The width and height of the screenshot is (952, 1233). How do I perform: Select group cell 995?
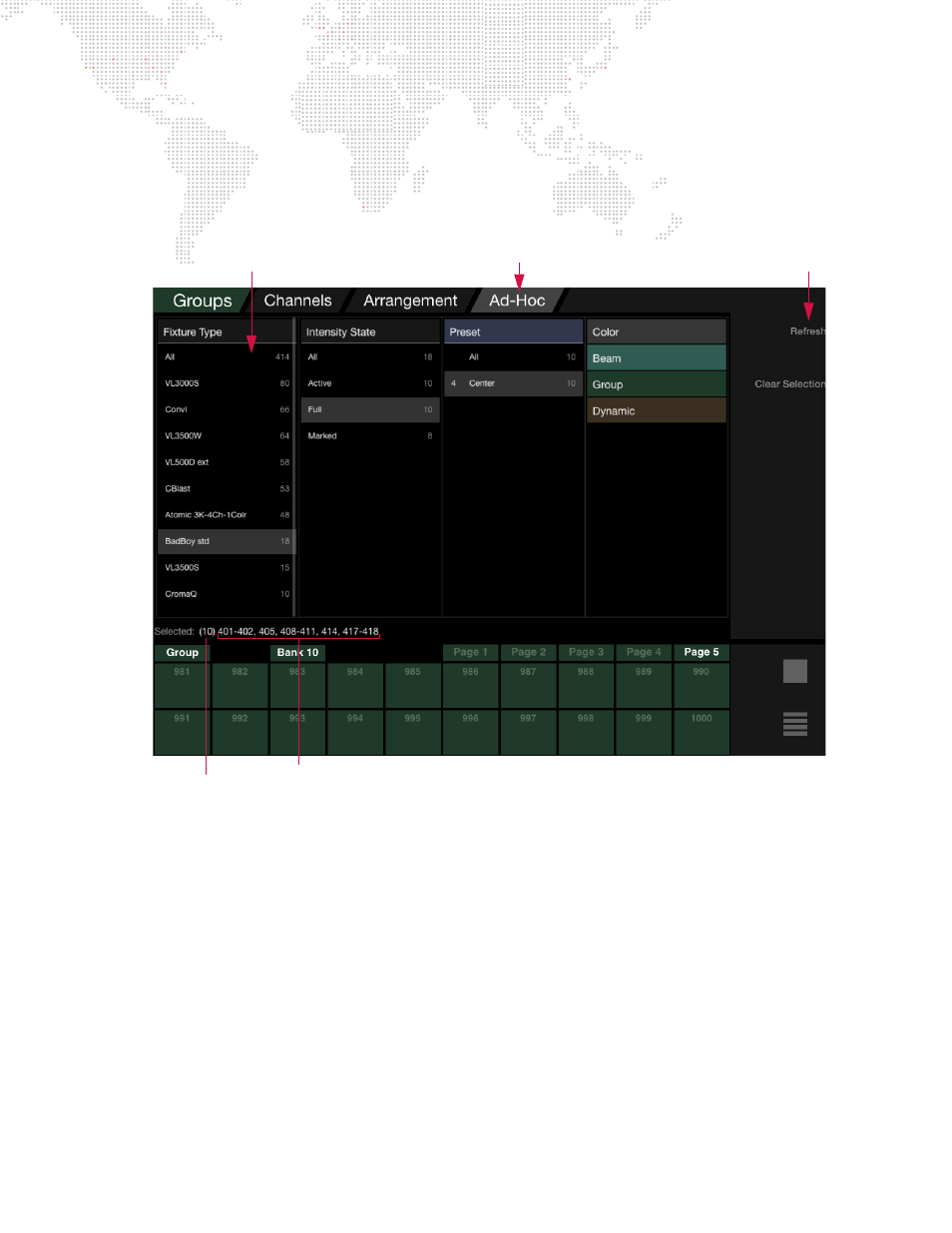(412, 732)
